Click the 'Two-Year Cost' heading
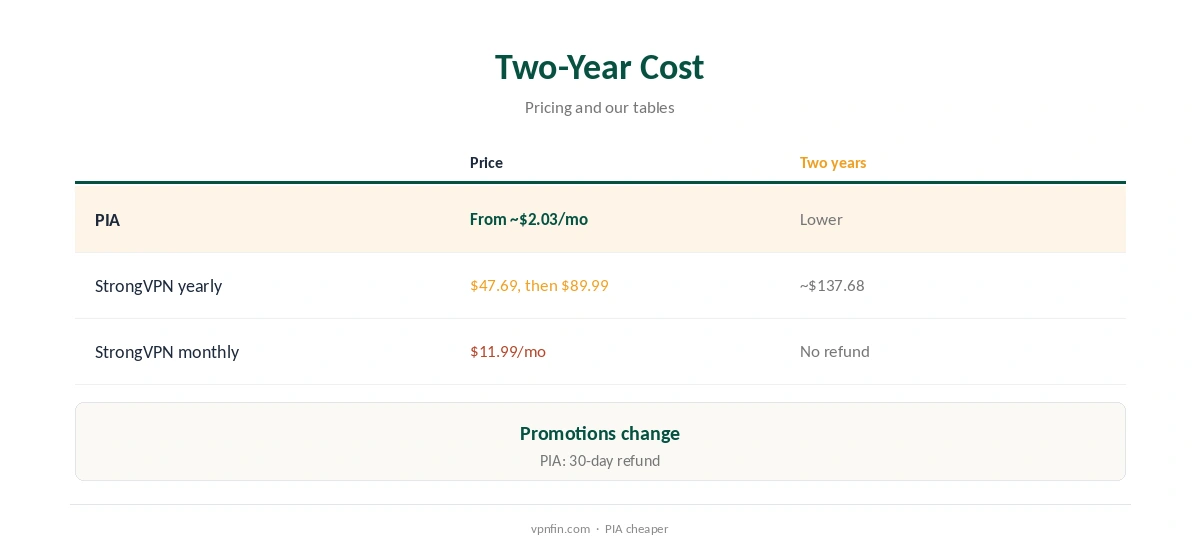Image resolution: width=1200 pixels, height=548 pixels. [599, 67]
